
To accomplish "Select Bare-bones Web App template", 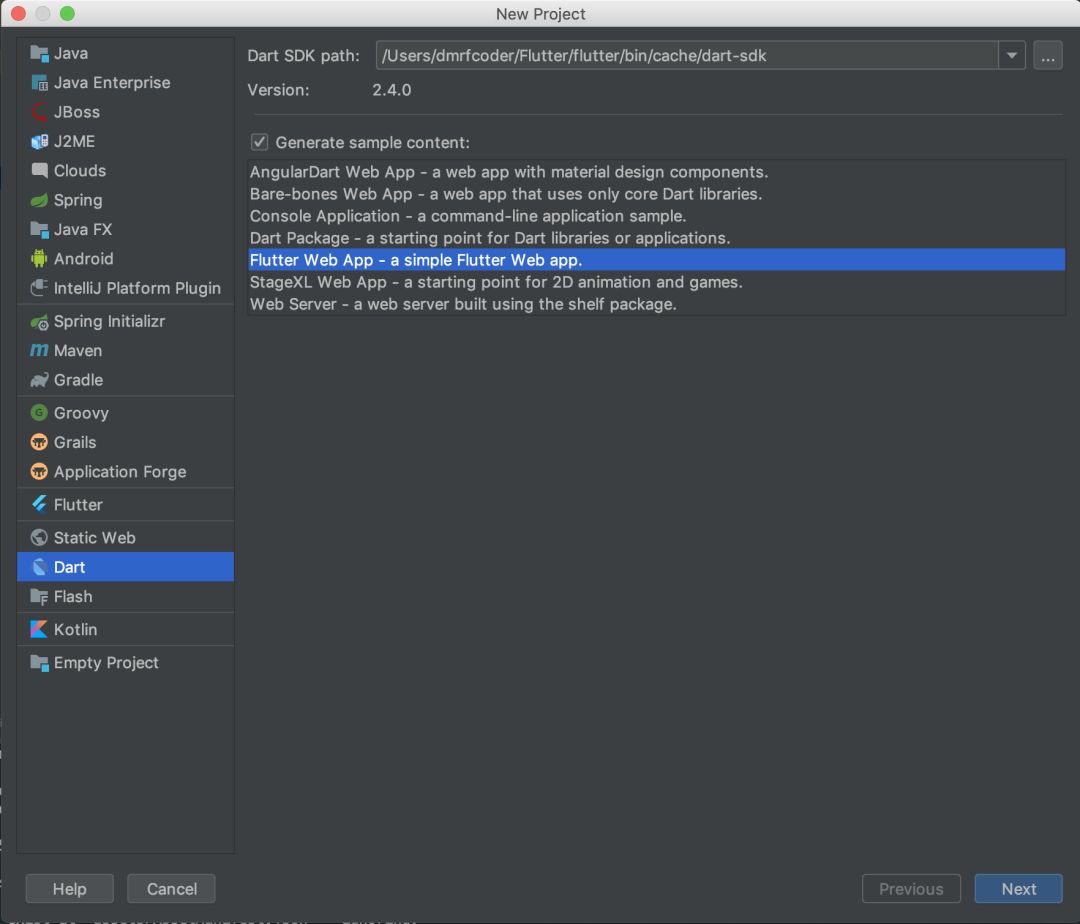I will click(656, 194).
